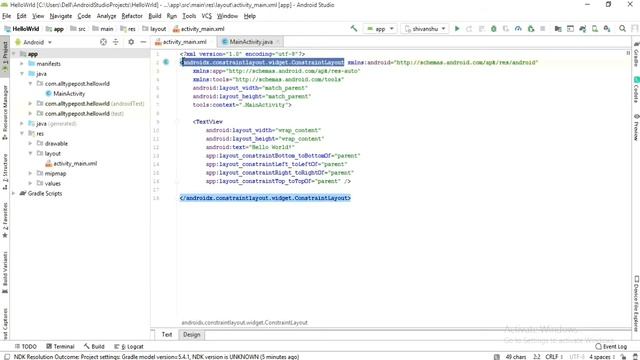This screenshot has width=640, height=360.
Task: Open the File menu
Action: tap(7, 16)
